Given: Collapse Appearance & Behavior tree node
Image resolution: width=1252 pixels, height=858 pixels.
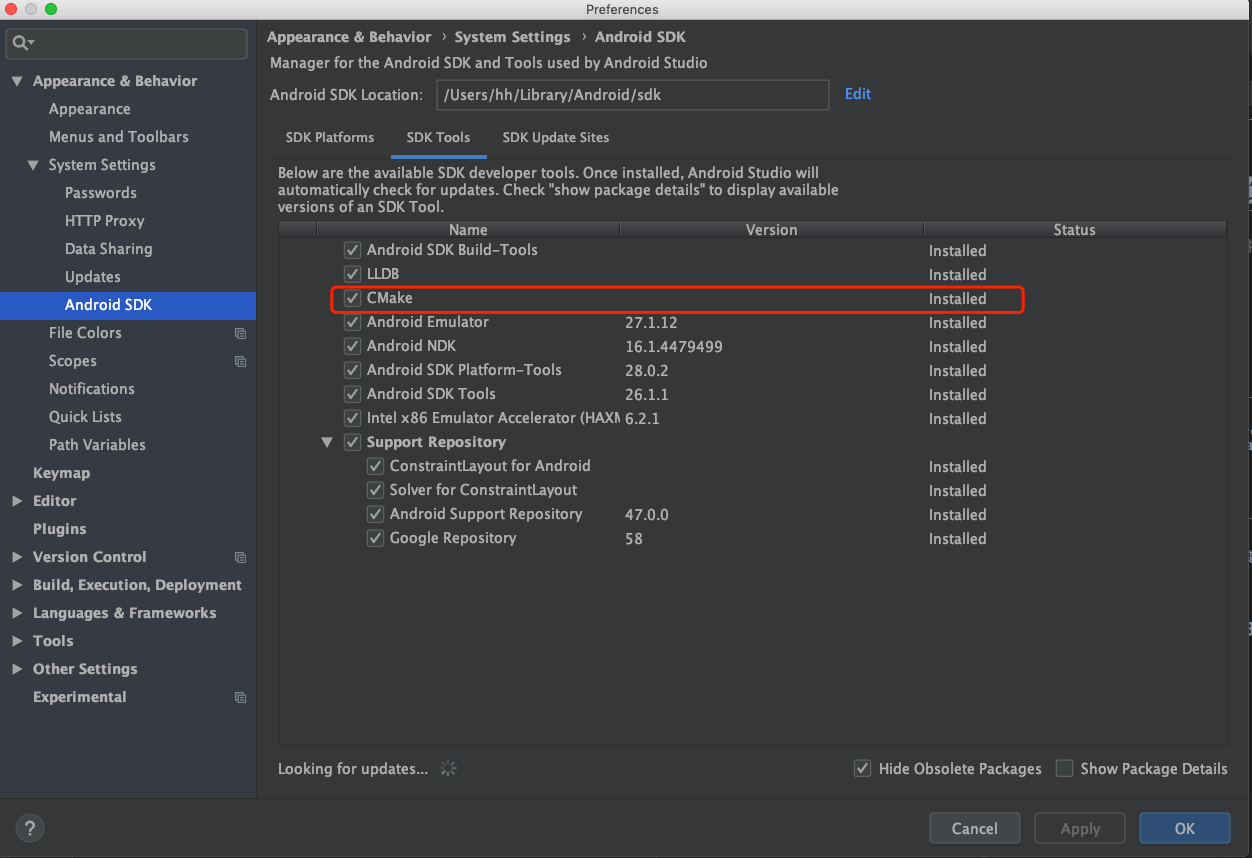Looking at the screenshot, I should pyautogui.click(x=17, y=81).
